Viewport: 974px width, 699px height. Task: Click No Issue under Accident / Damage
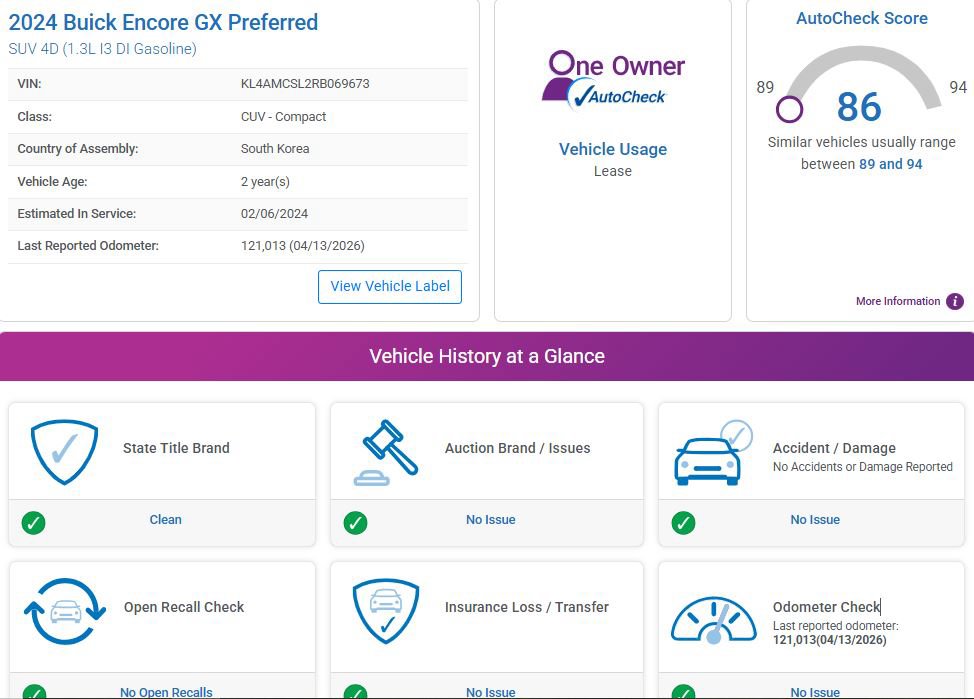815,519
